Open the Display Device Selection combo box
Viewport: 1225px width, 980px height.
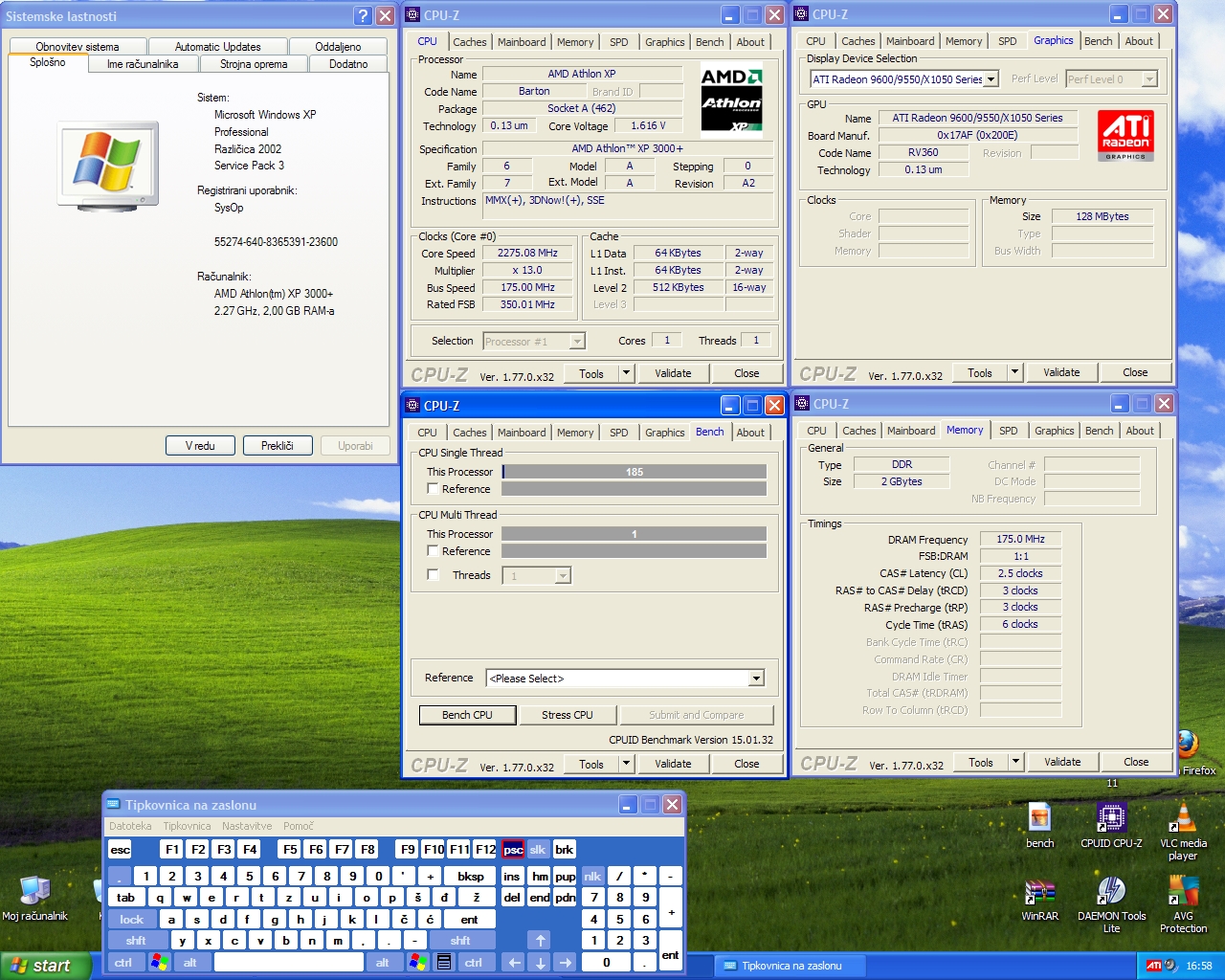click(x=904, y=79)
